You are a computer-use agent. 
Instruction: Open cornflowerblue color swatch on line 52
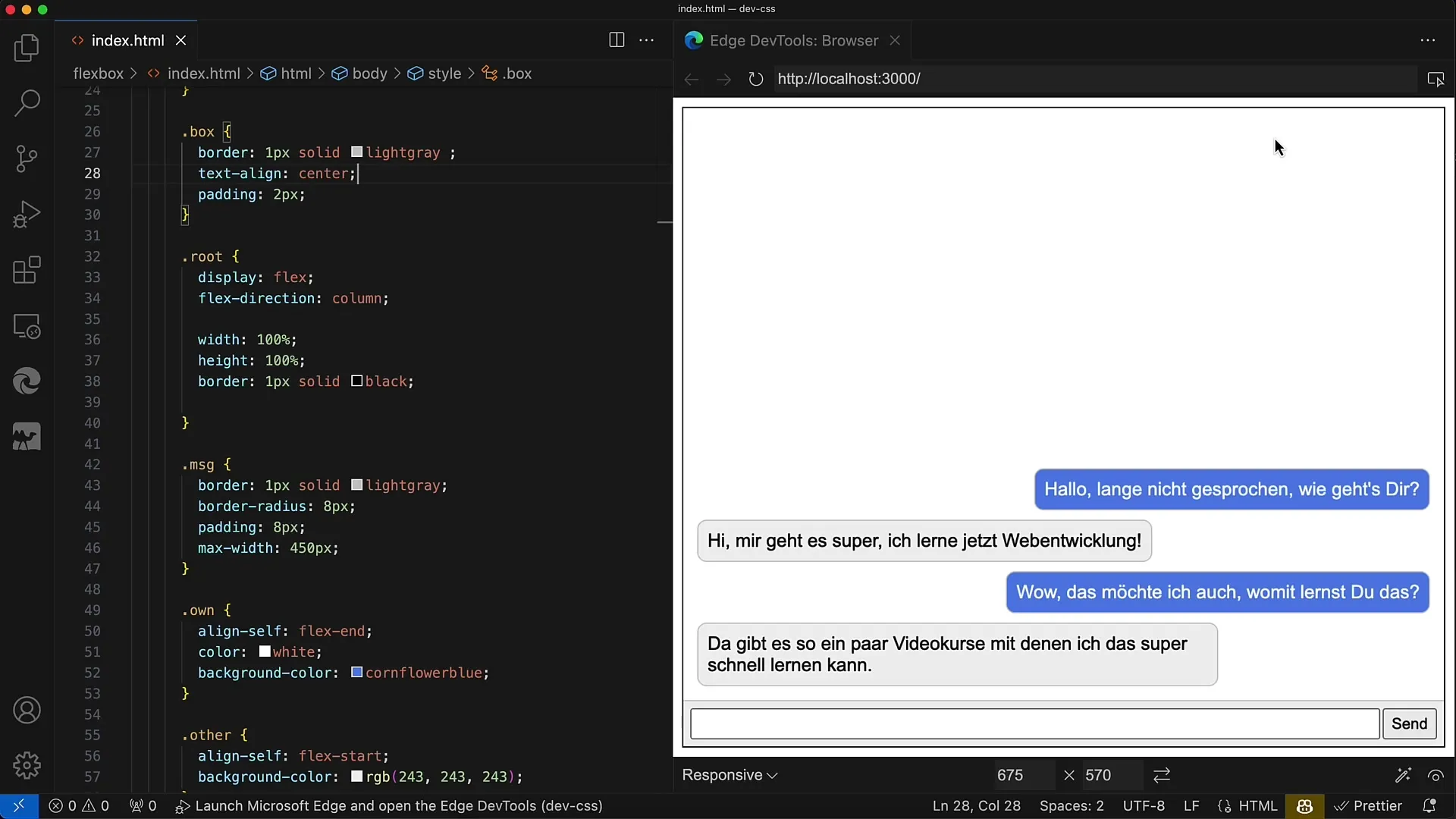[x=356, y=673]
